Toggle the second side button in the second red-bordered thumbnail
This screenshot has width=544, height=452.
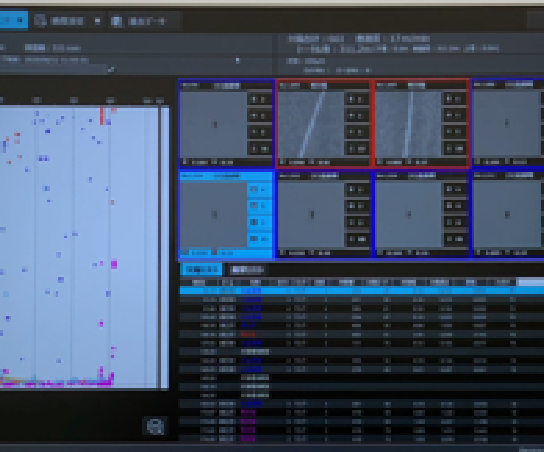[454, 116]
